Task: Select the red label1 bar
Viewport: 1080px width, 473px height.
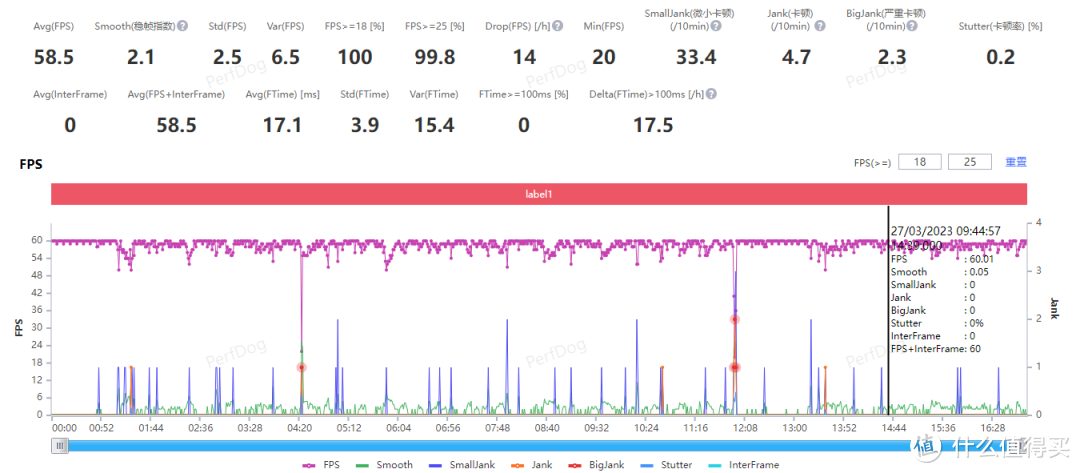Action: click(539, 194)
